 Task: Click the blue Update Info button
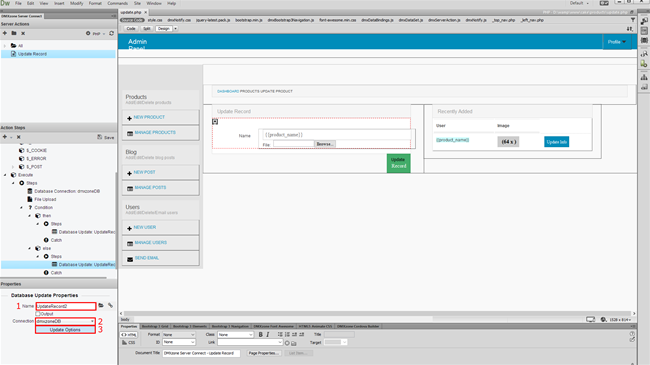tap(556, 142)
